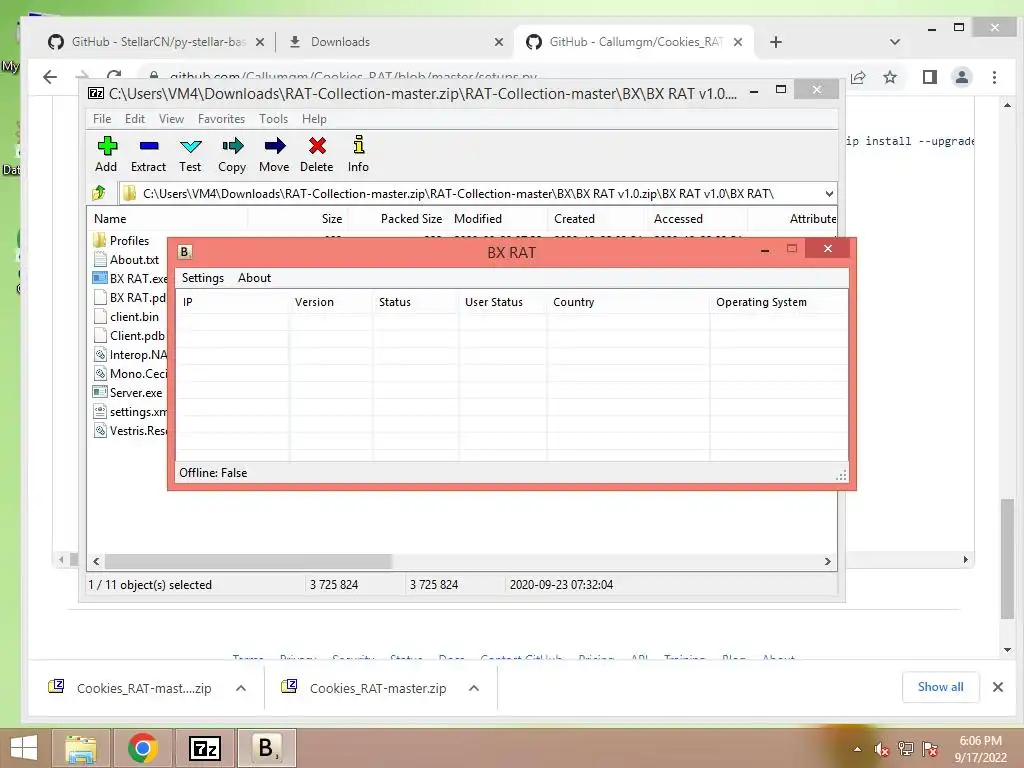Open Settings menu in BX RAT
The height and width of the screenshot is (768, 1024).
(x=202, y=278)
